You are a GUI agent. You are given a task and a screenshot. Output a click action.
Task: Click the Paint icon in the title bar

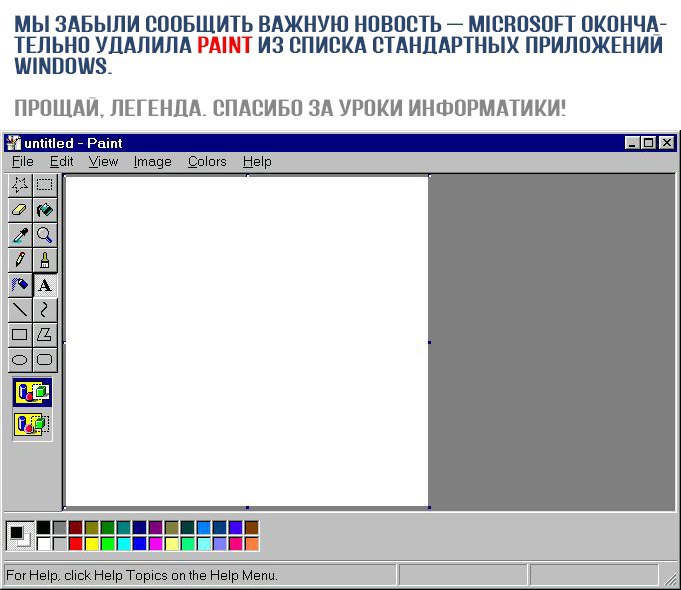click(14, 143)
